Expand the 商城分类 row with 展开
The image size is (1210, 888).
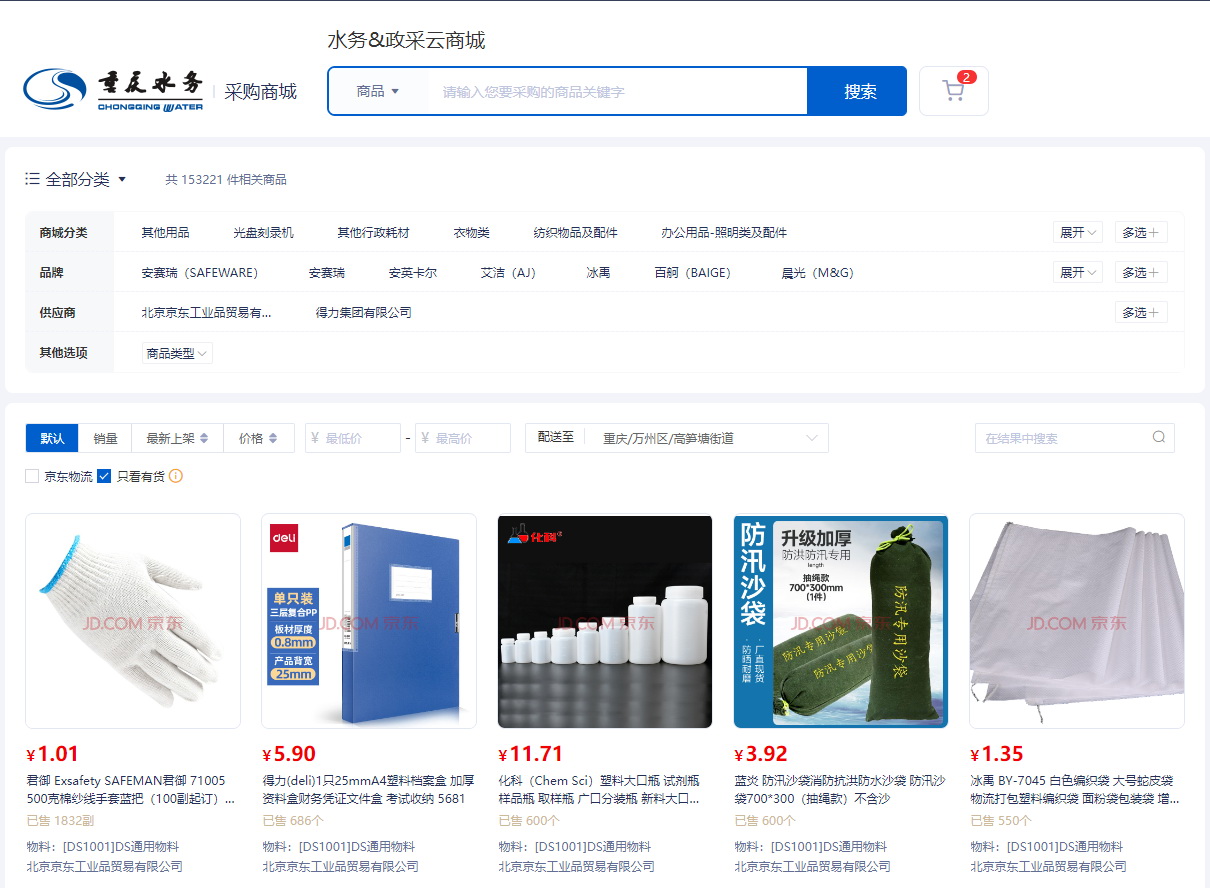click(x=1077, y=233)
